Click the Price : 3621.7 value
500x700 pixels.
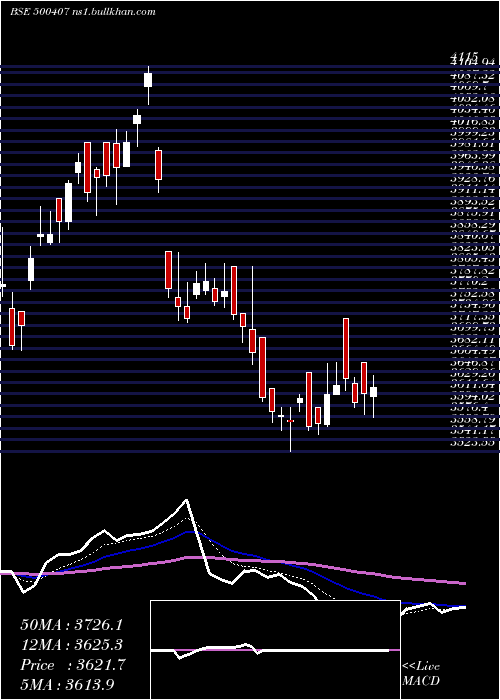[72, 665]
